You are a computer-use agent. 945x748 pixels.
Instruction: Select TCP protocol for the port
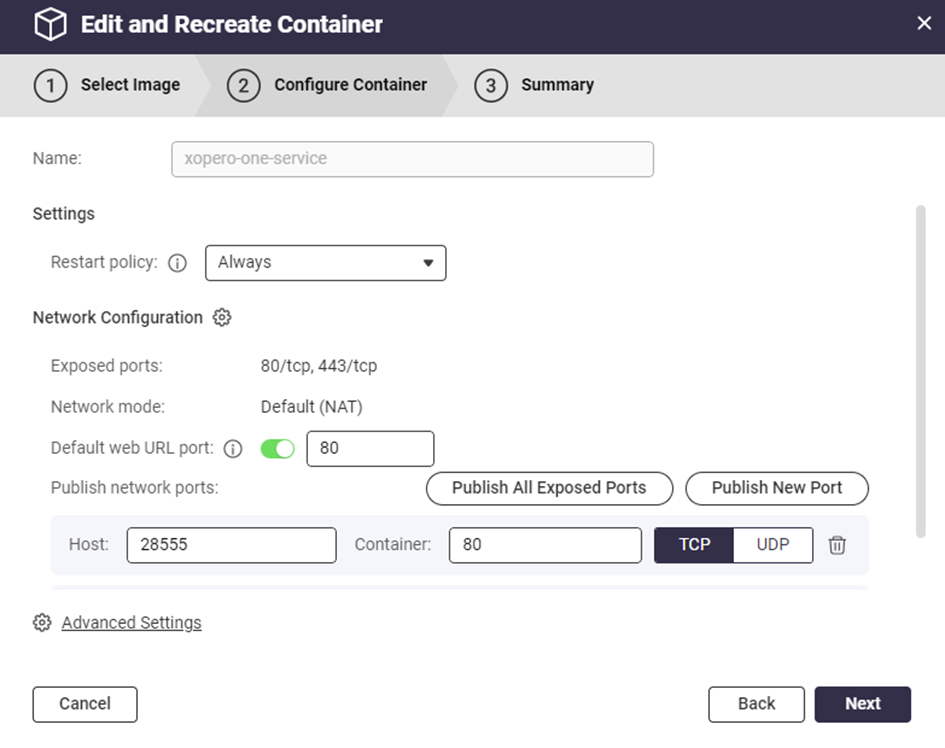[x=694, y=545]
